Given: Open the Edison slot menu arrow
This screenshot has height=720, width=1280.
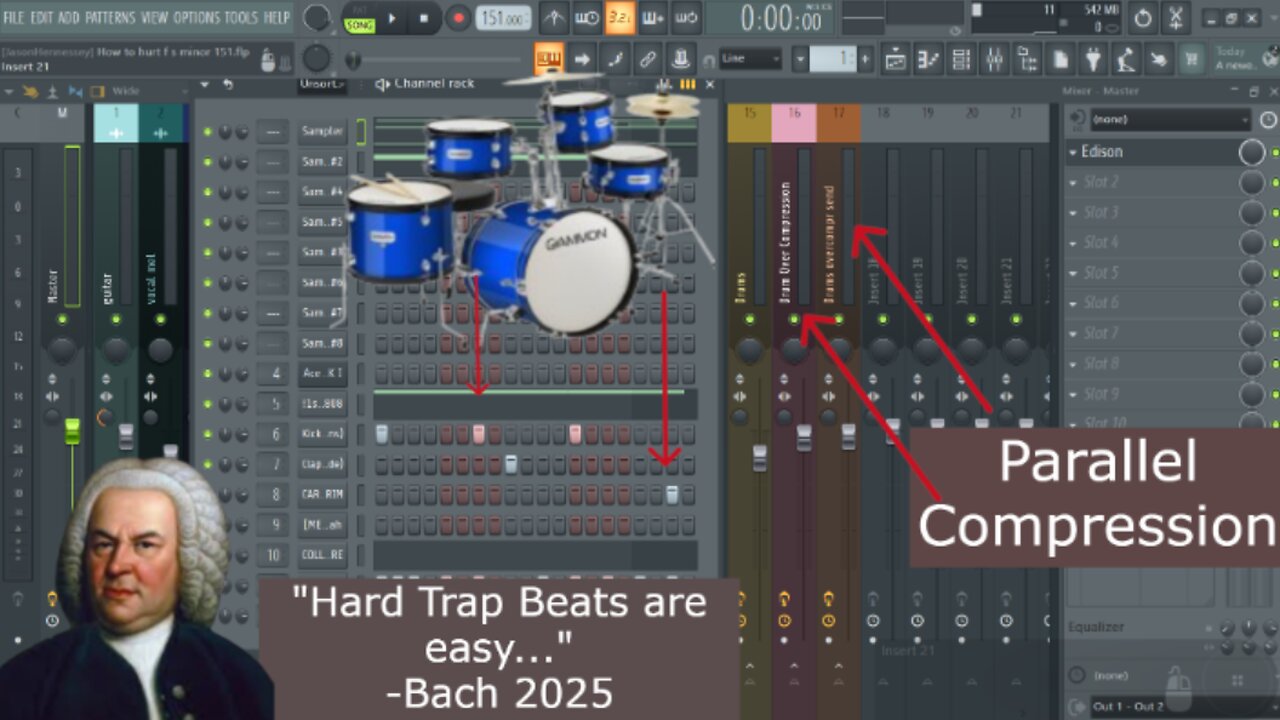Looking at the screenshot, I should click(x=1073, y=152).
